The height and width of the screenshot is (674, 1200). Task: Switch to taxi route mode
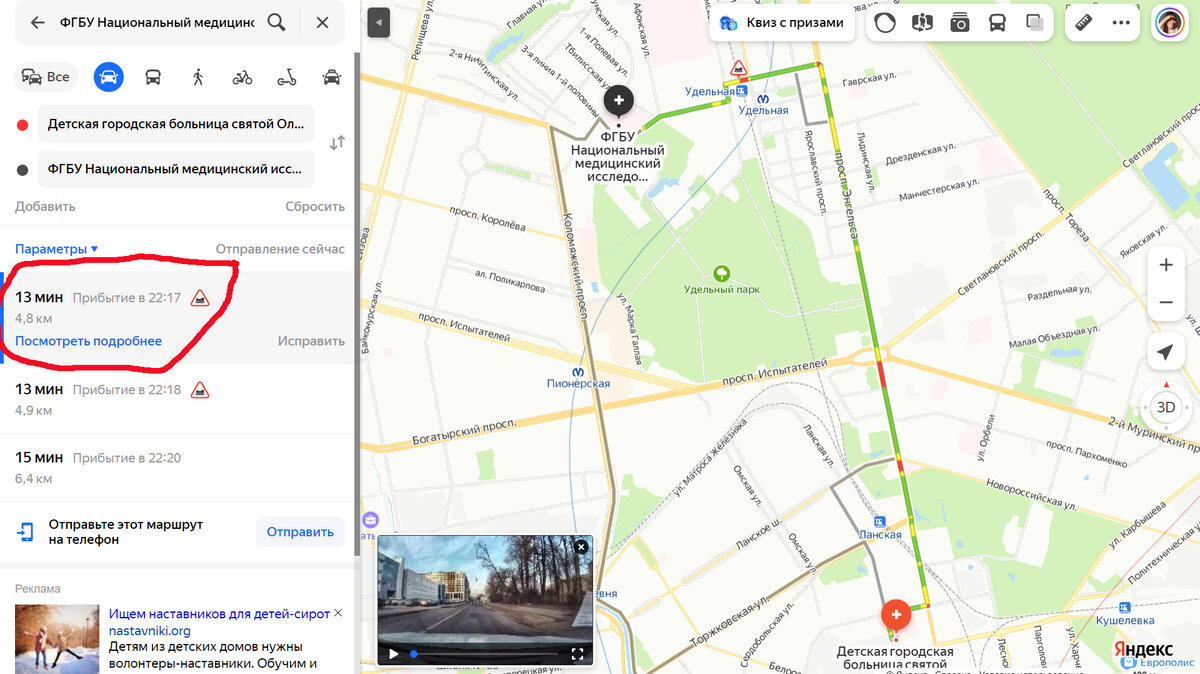pyautogui.click(x=332, y=77)
